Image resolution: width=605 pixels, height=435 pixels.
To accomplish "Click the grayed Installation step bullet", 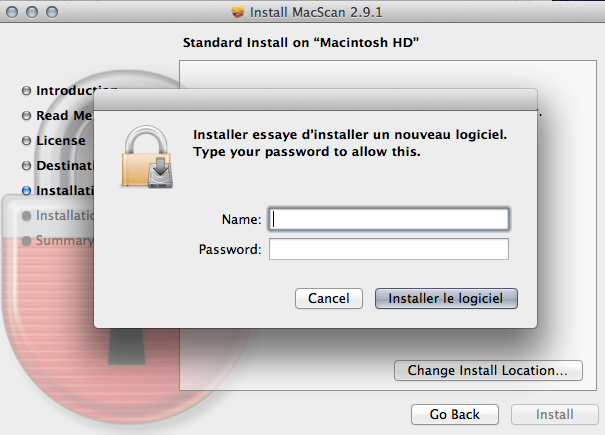I will pyautogui.click(x=26, y=216).
